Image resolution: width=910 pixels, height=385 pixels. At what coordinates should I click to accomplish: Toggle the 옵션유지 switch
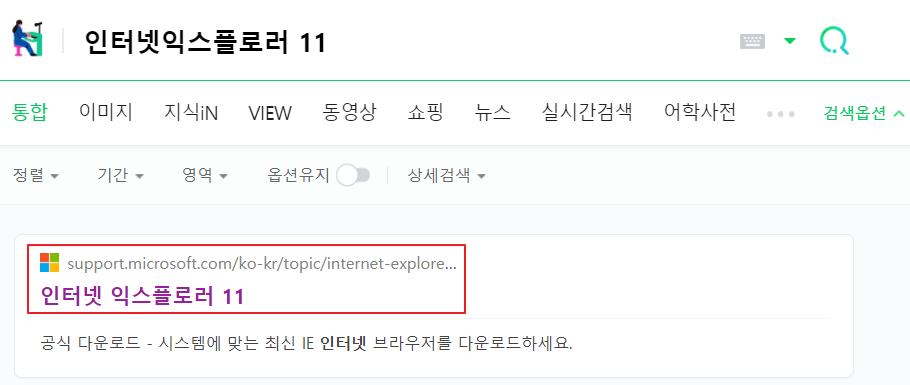click(x=353, y=175)
